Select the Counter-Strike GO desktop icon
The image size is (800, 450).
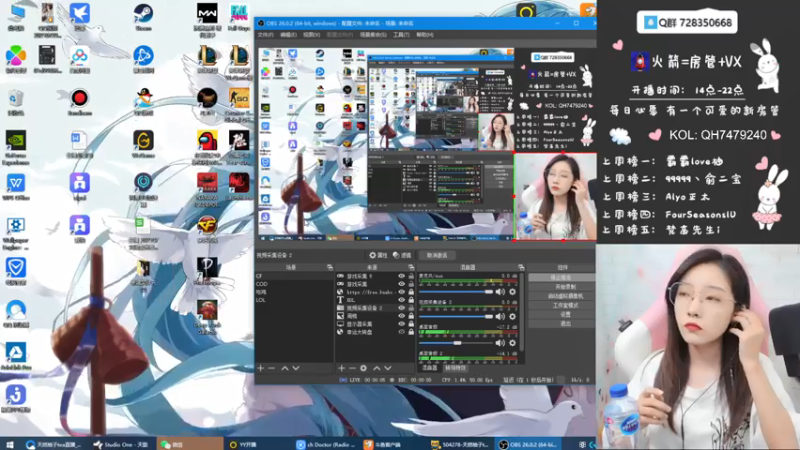click(x=239, y=105)
